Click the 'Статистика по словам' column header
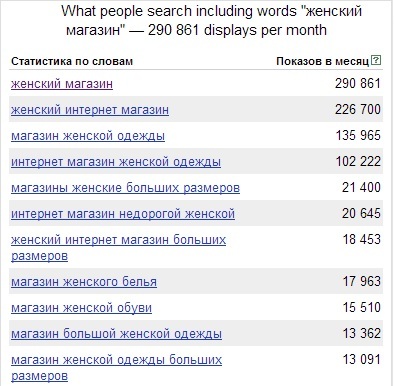 click(x=72, y=61)
